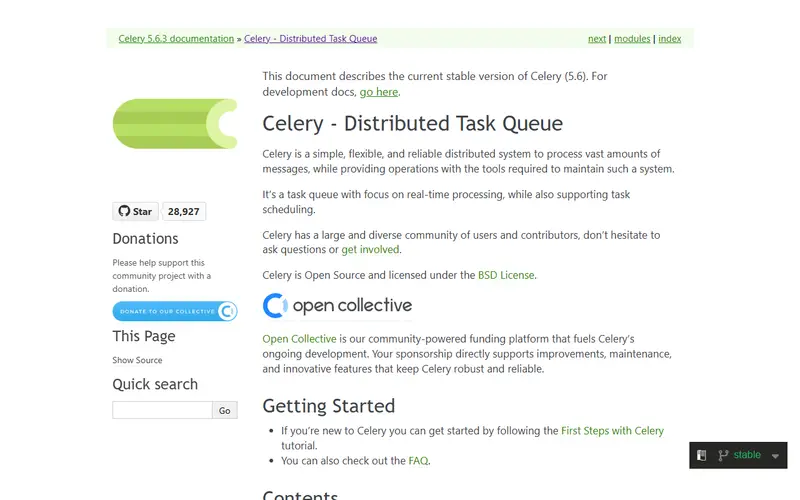Click Donate to our collective button
Viewport: 800px width, 500px height.
click(x=175, y=311)
